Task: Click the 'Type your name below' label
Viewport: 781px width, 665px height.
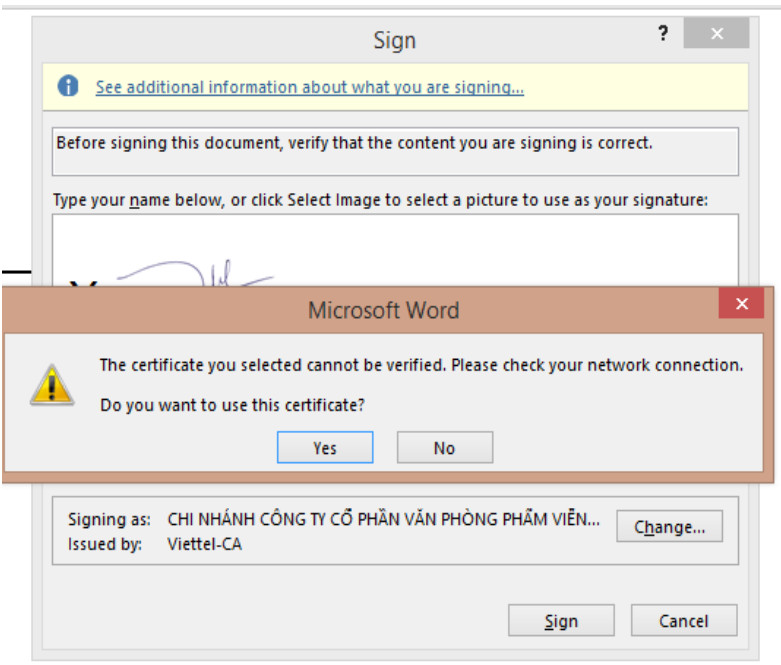Action: [x=380, y=200]
